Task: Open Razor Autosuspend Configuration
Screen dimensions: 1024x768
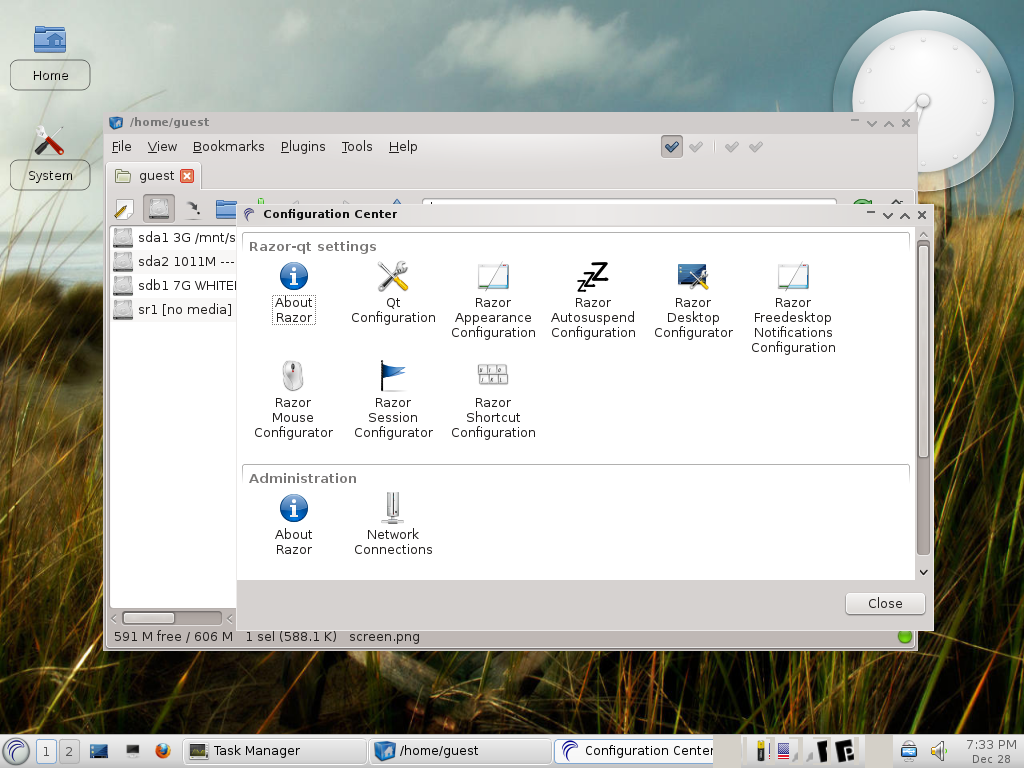Action: pos(593,300)
